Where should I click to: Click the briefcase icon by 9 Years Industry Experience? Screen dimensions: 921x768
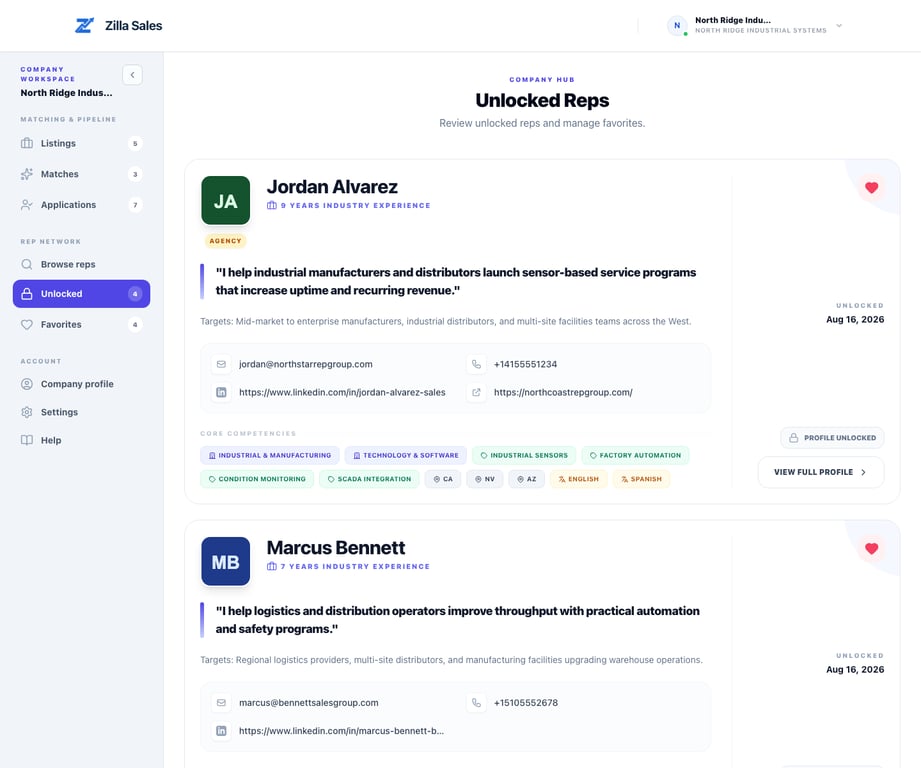pos(271,206)
